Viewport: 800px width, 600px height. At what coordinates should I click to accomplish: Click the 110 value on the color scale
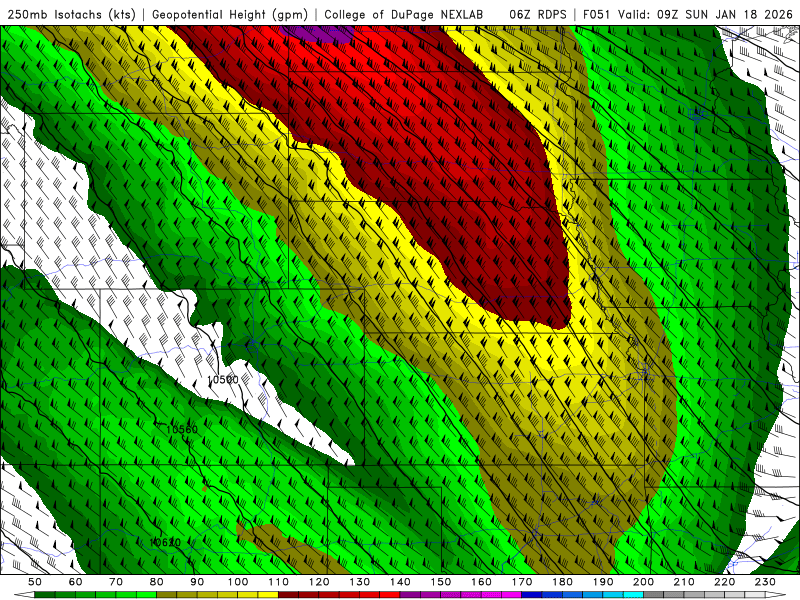278,582
